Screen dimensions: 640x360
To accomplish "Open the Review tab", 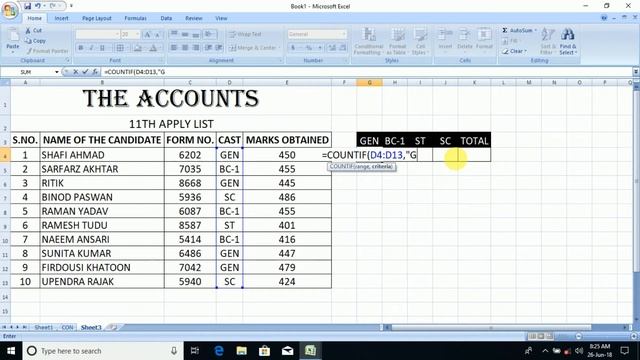I will tap(193, 18).
